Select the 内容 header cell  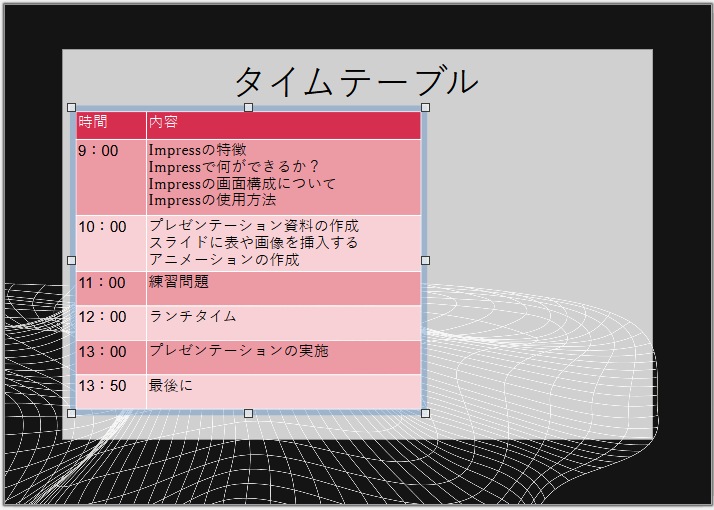tap(284, 125)
